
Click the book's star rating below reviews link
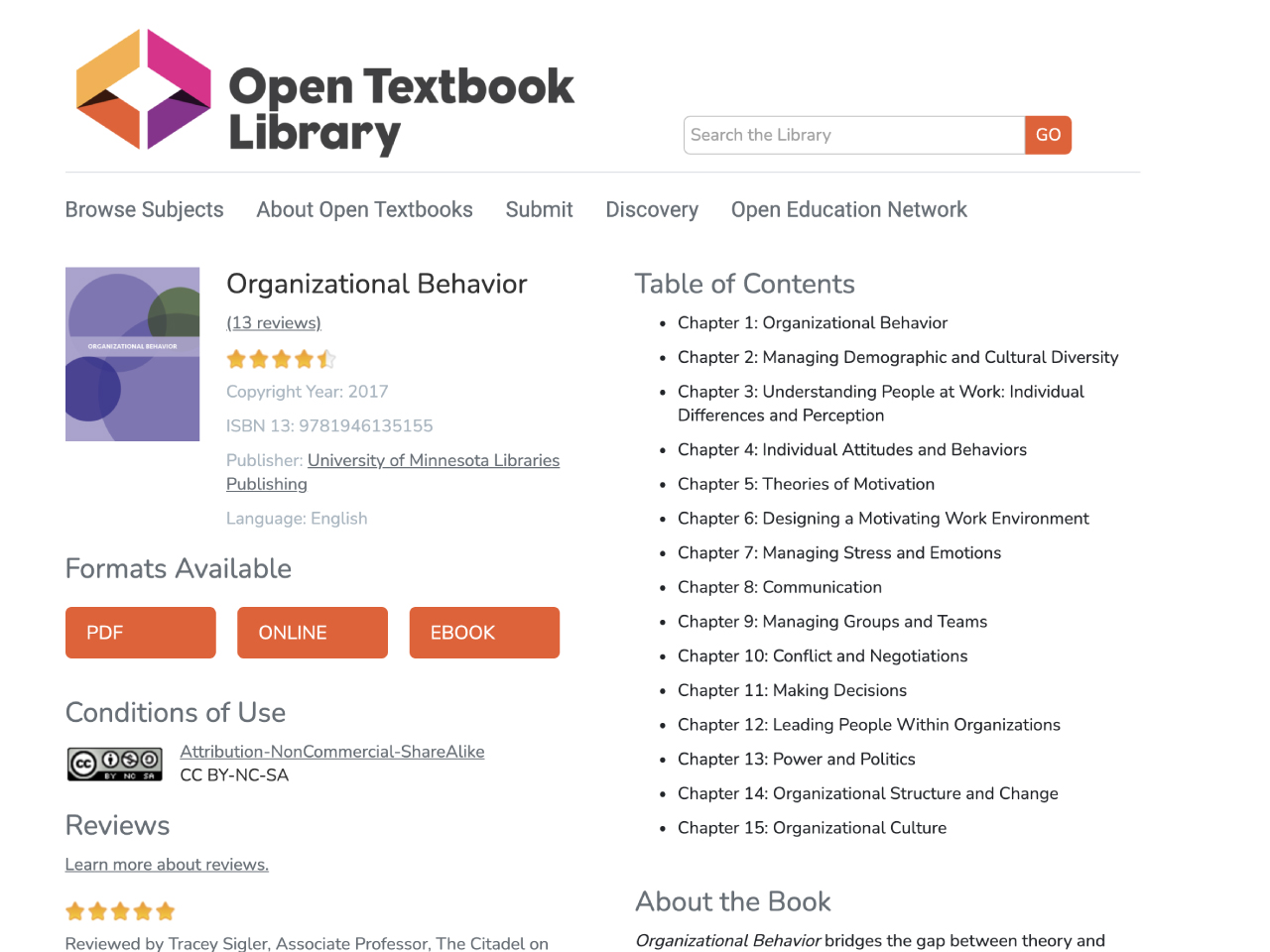[282, 359]
